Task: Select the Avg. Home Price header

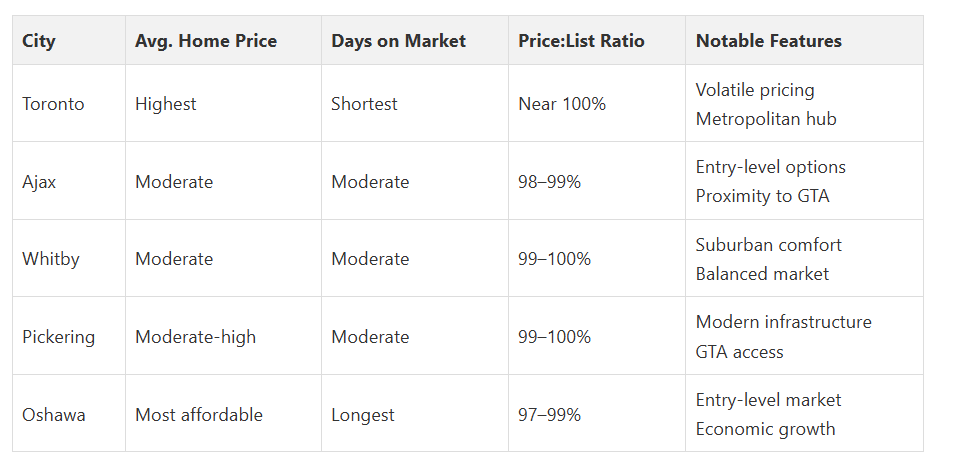Action: [206, 41]
